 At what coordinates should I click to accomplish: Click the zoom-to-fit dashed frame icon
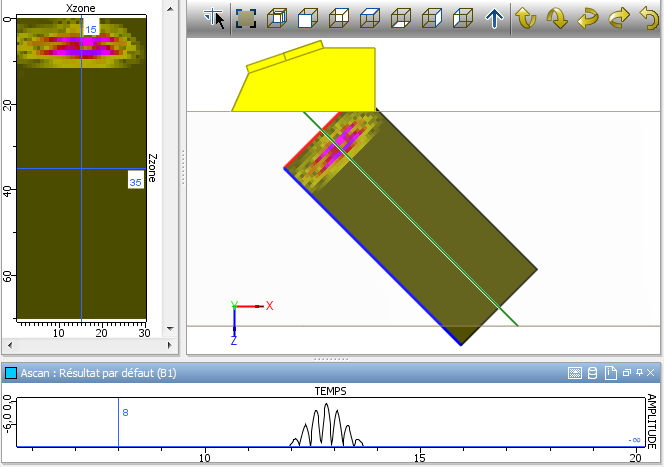coord(245,18)
